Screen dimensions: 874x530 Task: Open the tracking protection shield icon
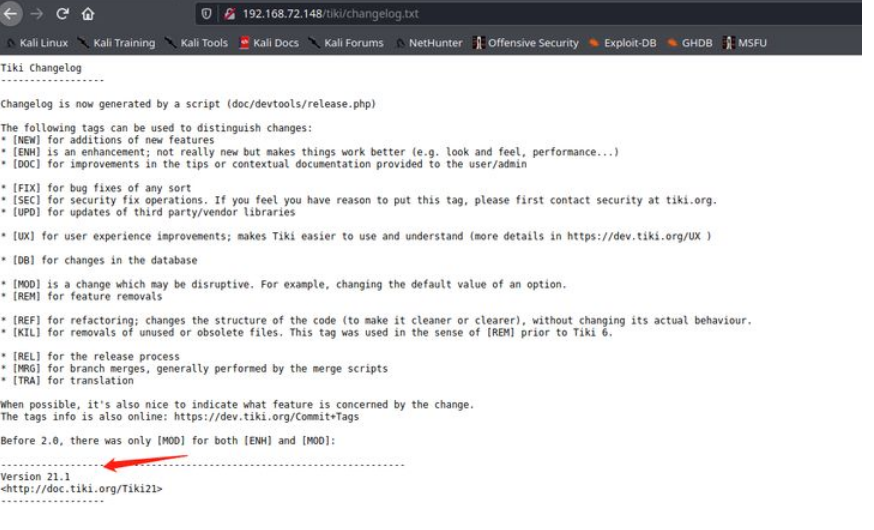tap(207, 14)
